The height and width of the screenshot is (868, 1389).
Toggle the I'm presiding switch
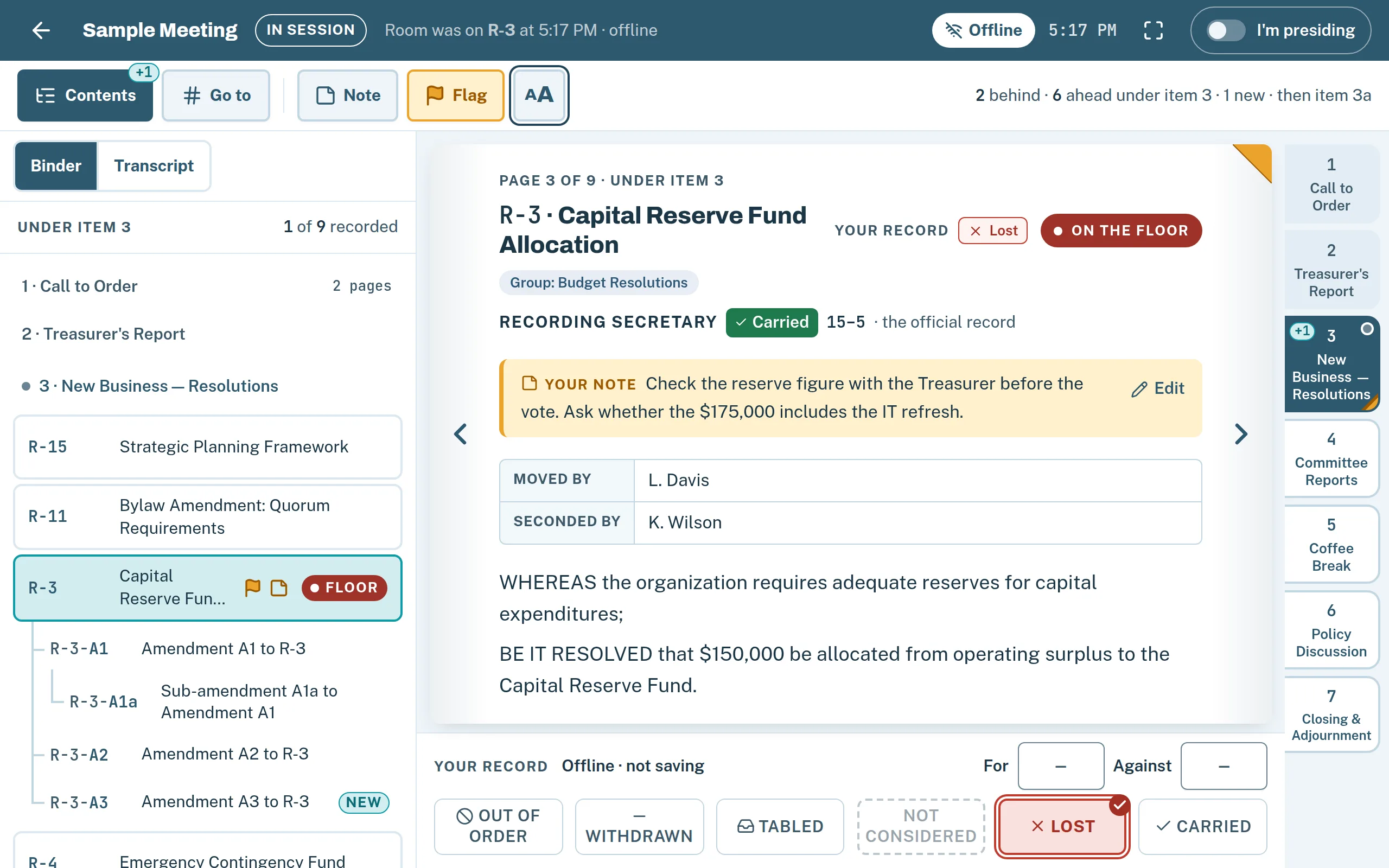point(1226,30)
